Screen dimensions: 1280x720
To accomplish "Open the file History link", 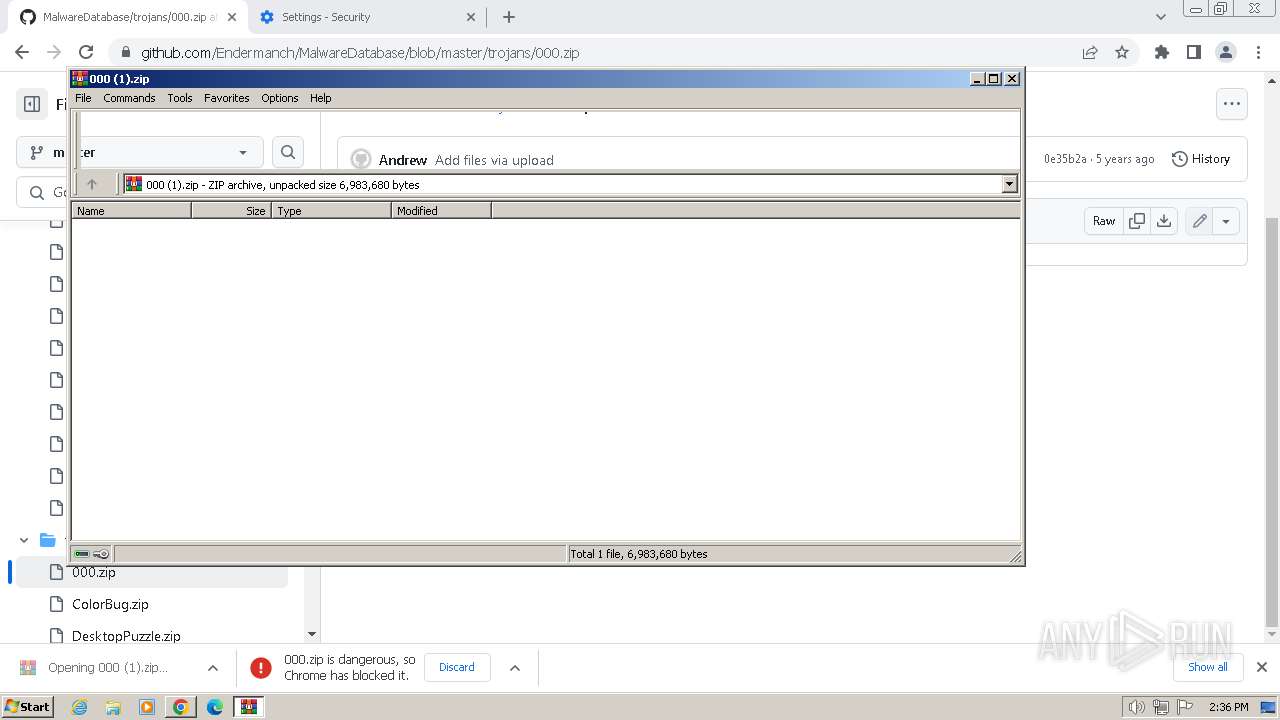I will click(1200, 159).
